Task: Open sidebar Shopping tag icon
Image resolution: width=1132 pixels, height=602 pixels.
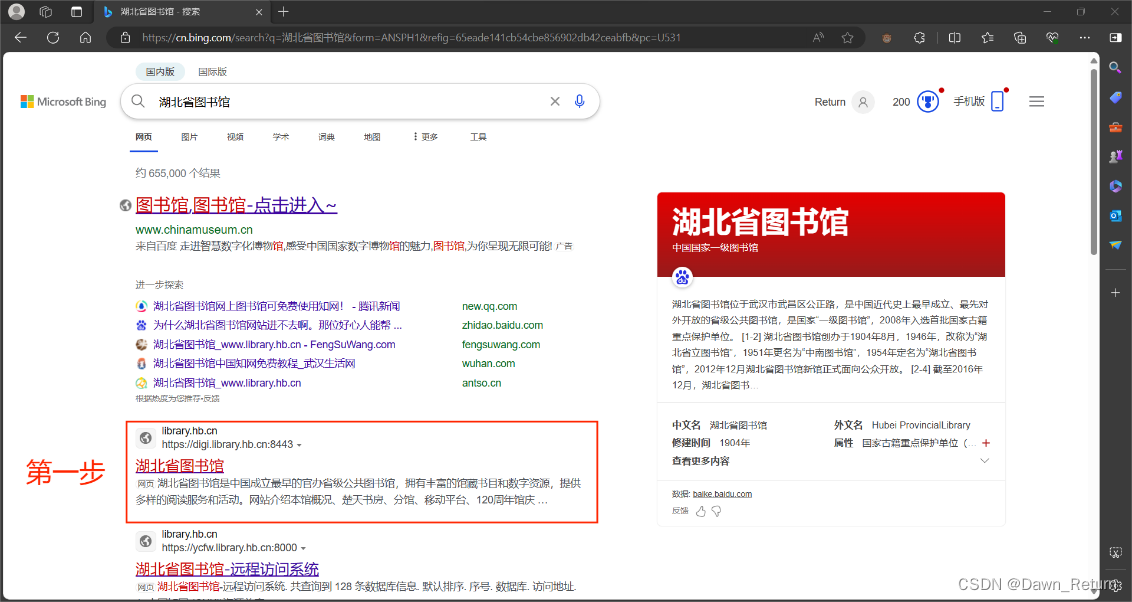Action: (1115, 97)
